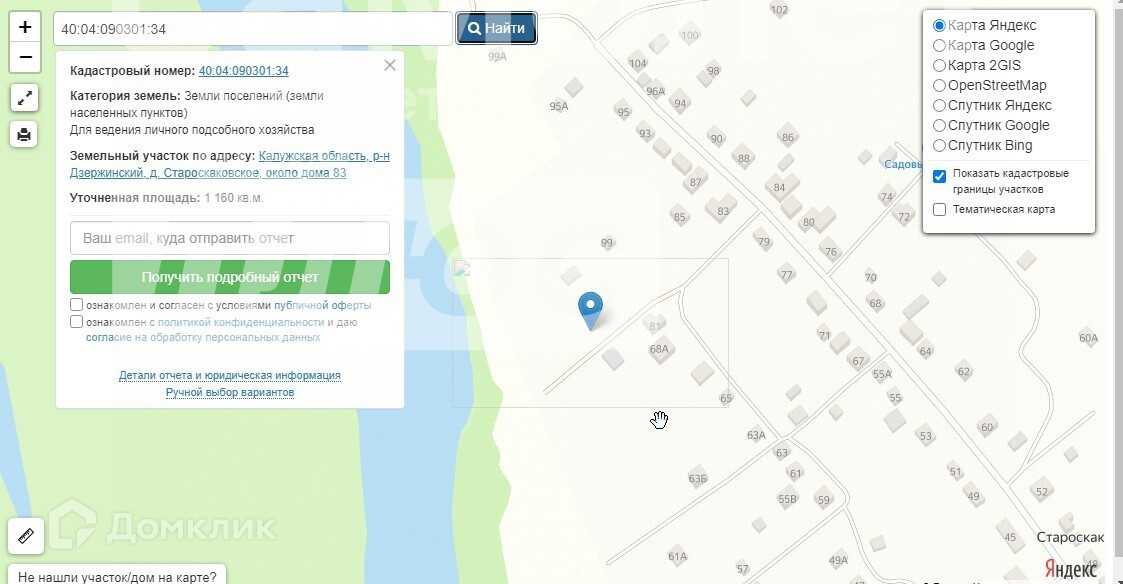This screenshot has height=584, width=1123.
Task: Click house number 102 on map
Action: pyautogui.click(x=779, y=9)
